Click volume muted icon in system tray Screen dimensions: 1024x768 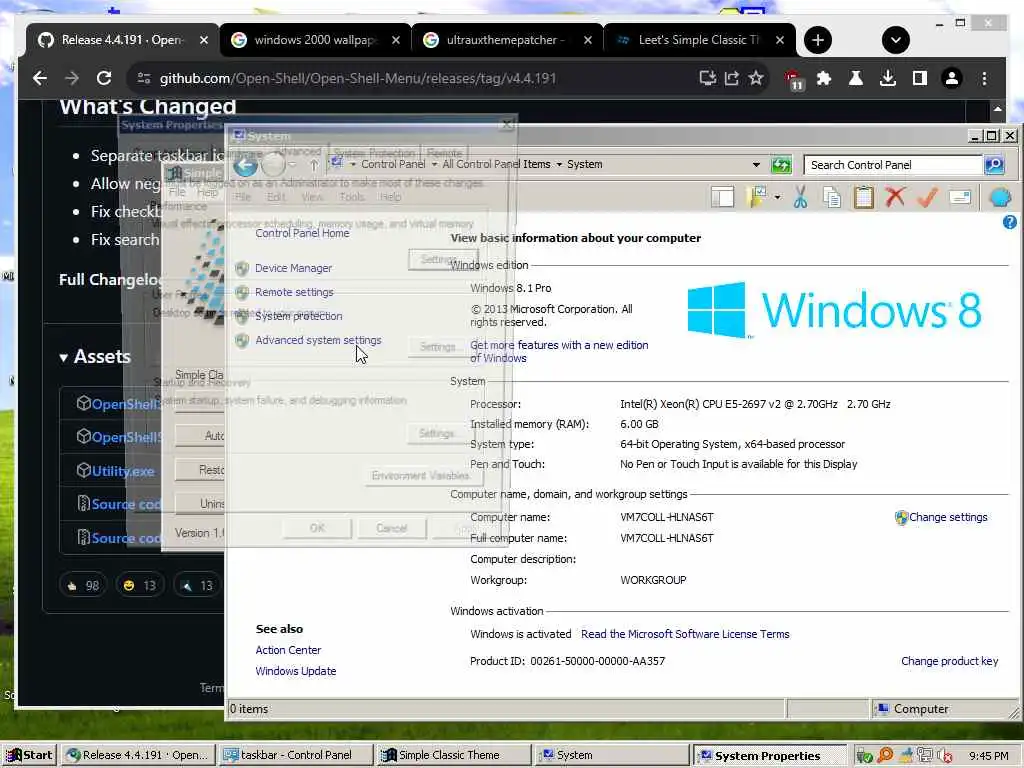pyautogui.click(x=944, y=756)
